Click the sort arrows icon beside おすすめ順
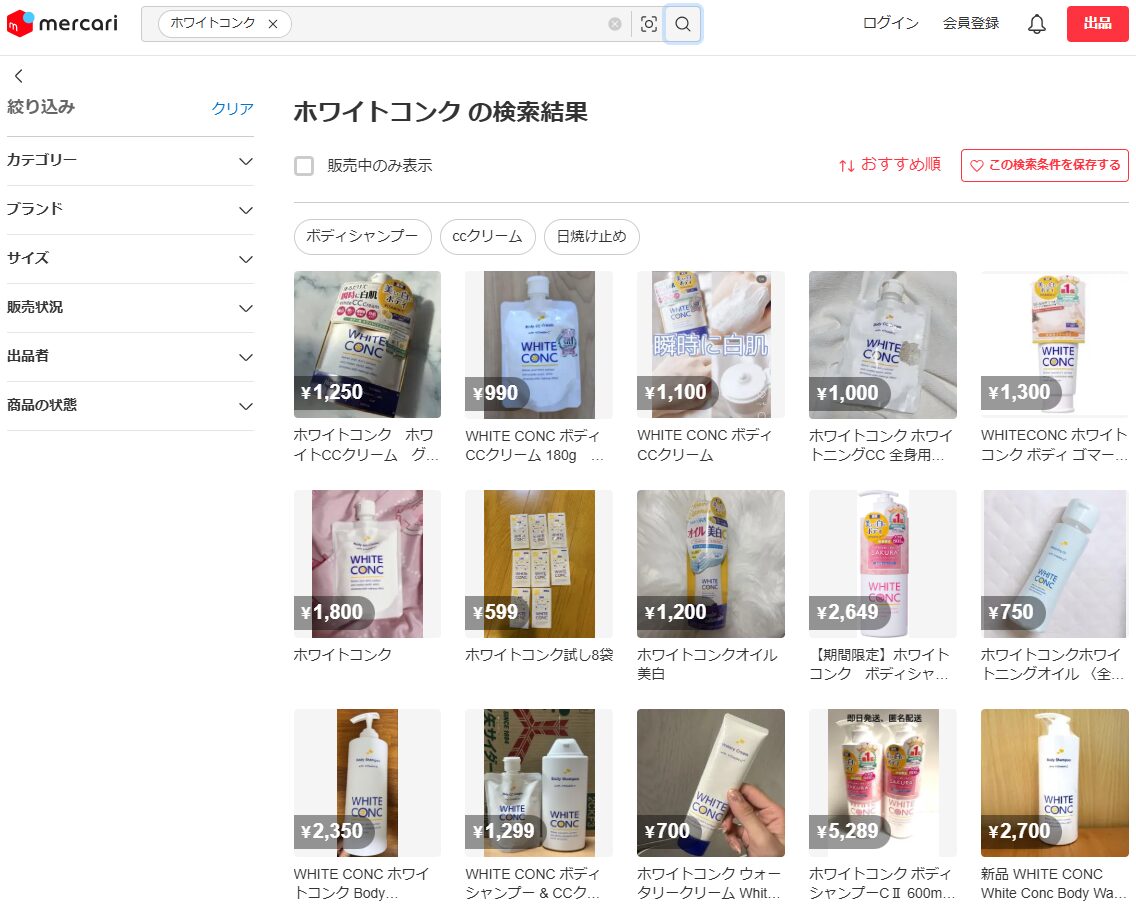1136x916 pixels. 846,166
